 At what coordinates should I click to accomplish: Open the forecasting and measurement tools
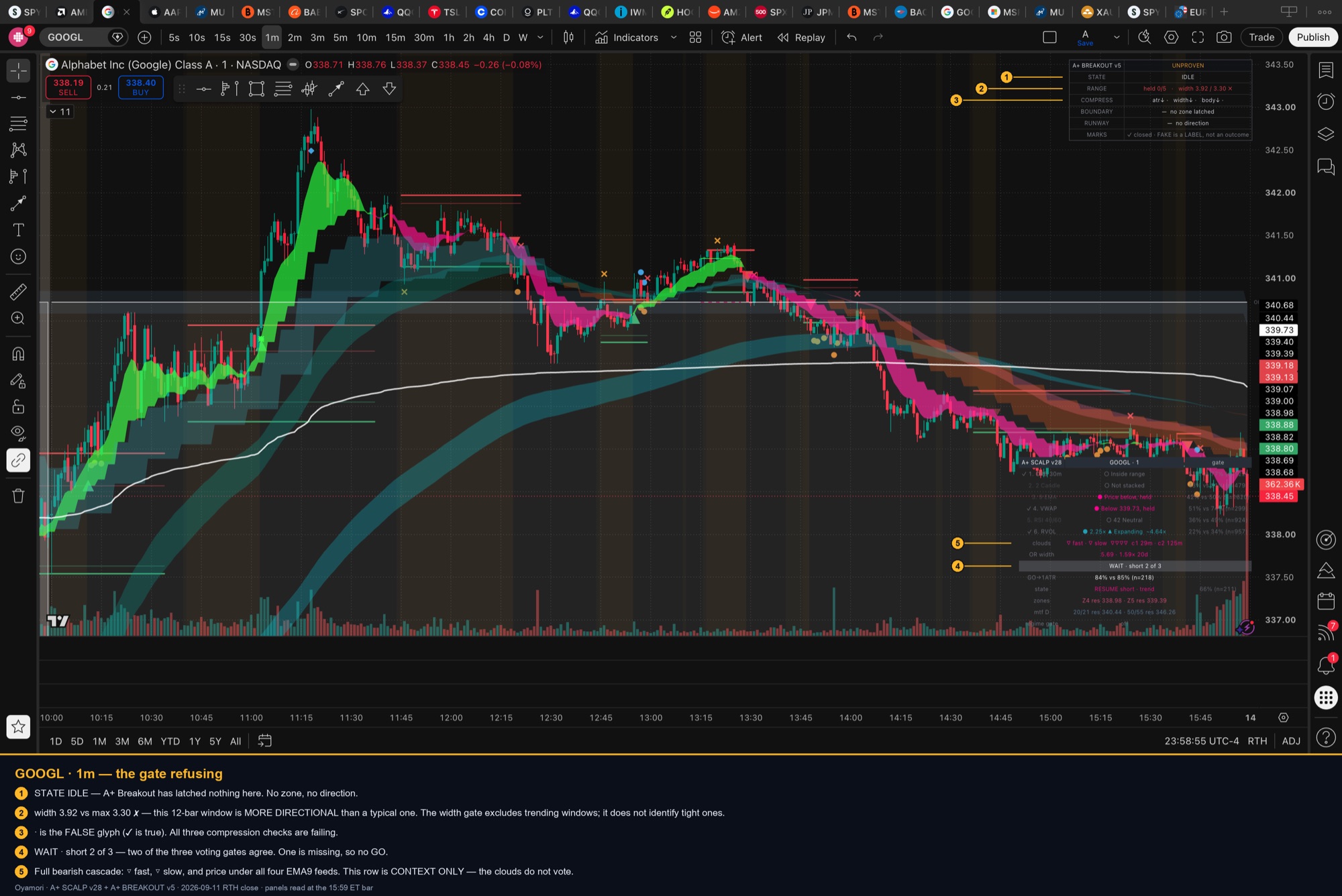tap(18, 176)
